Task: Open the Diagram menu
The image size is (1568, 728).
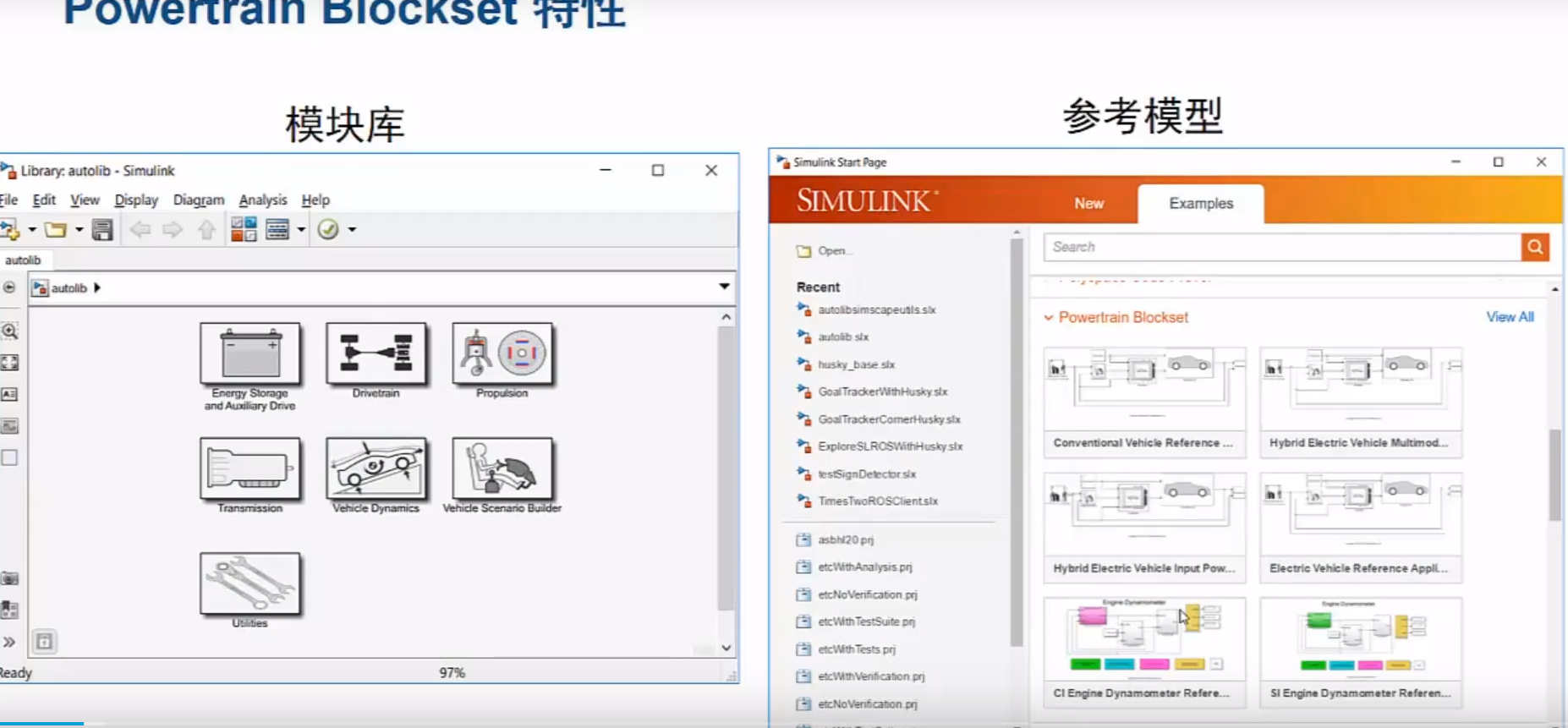Action: tap(199, 200)
